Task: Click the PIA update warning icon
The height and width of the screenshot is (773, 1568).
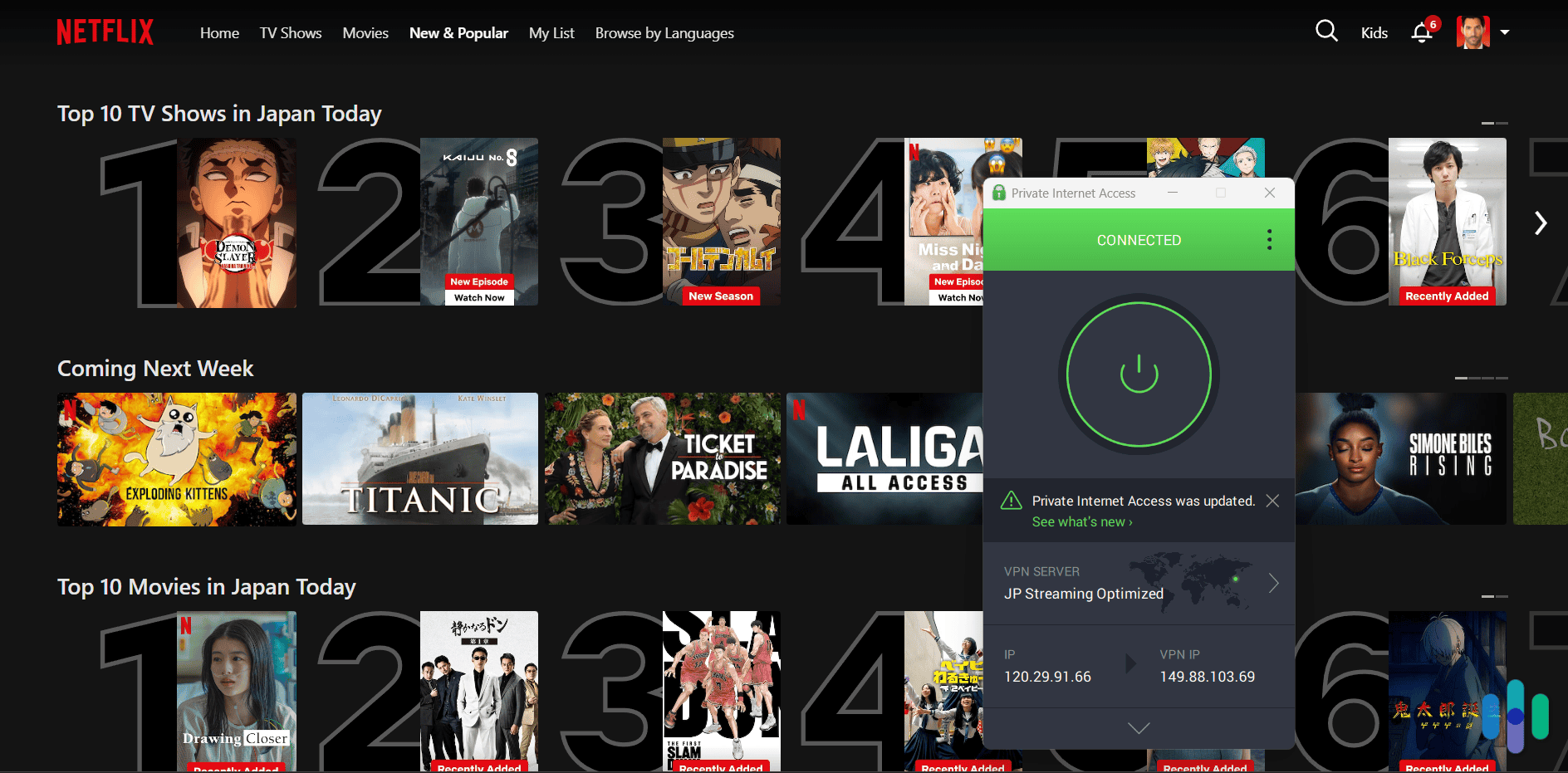Action: [1012, 501]
